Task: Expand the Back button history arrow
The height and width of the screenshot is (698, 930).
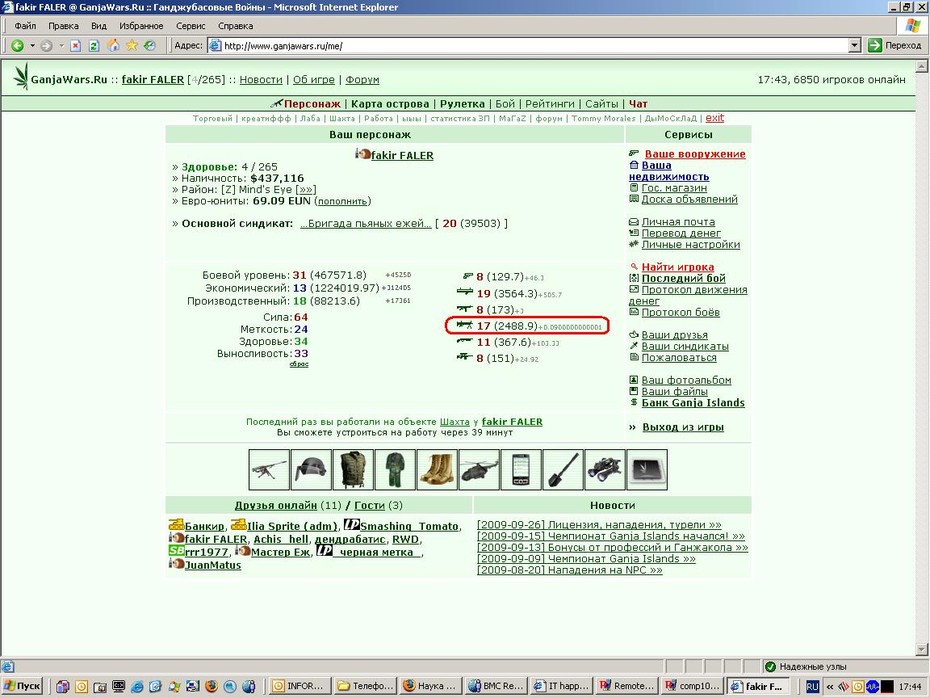Action: point(32,46)
